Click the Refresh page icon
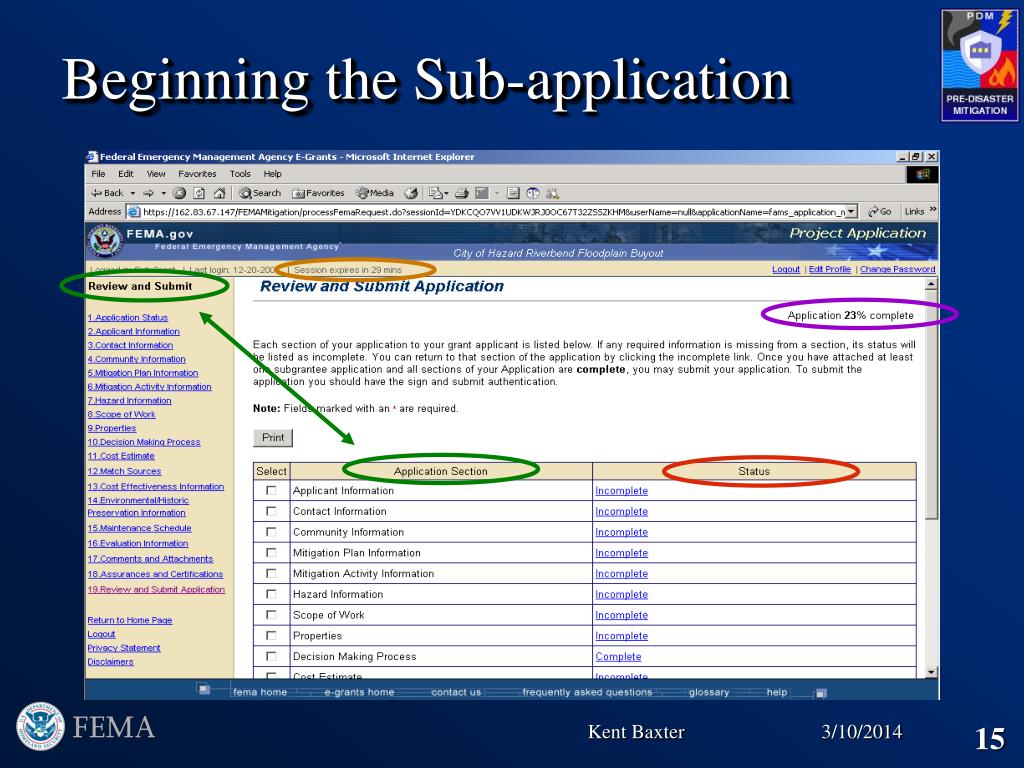 pyautogui.click(x=200, y=193)
